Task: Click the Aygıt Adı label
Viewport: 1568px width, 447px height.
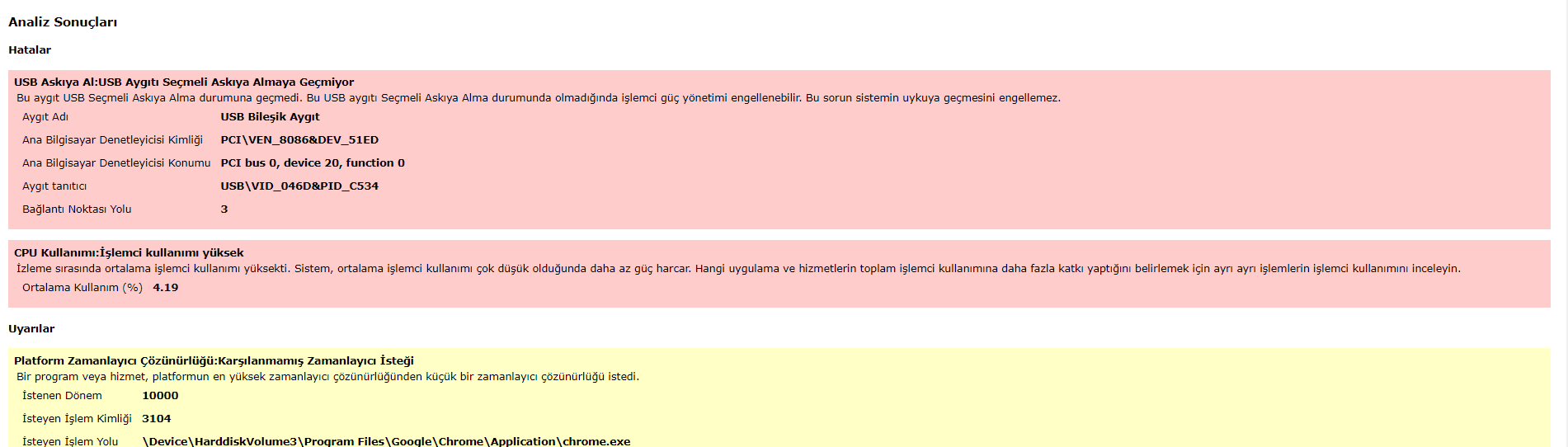Action: [45, 117]
